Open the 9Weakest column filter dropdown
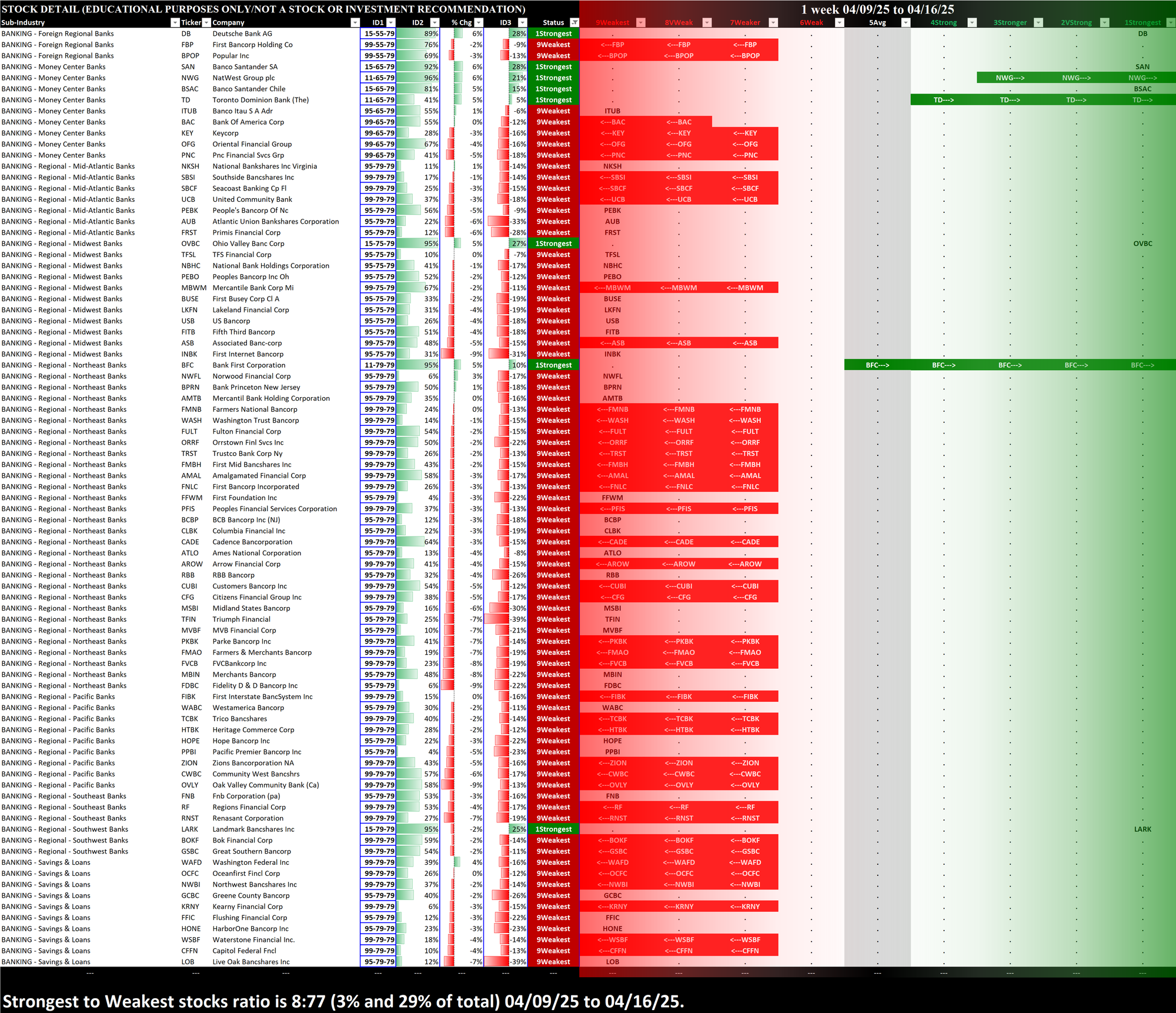 click(641, 22)
